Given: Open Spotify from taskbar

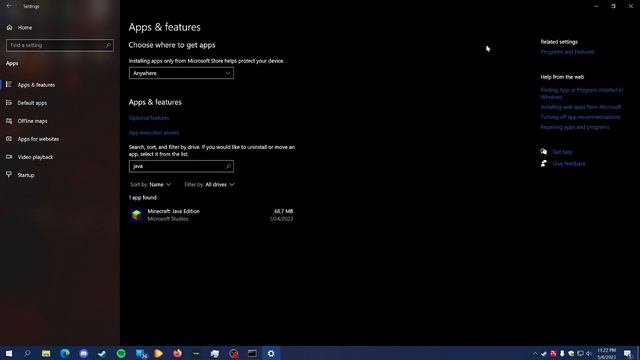Looking at the screenshot, I should 121,353.
